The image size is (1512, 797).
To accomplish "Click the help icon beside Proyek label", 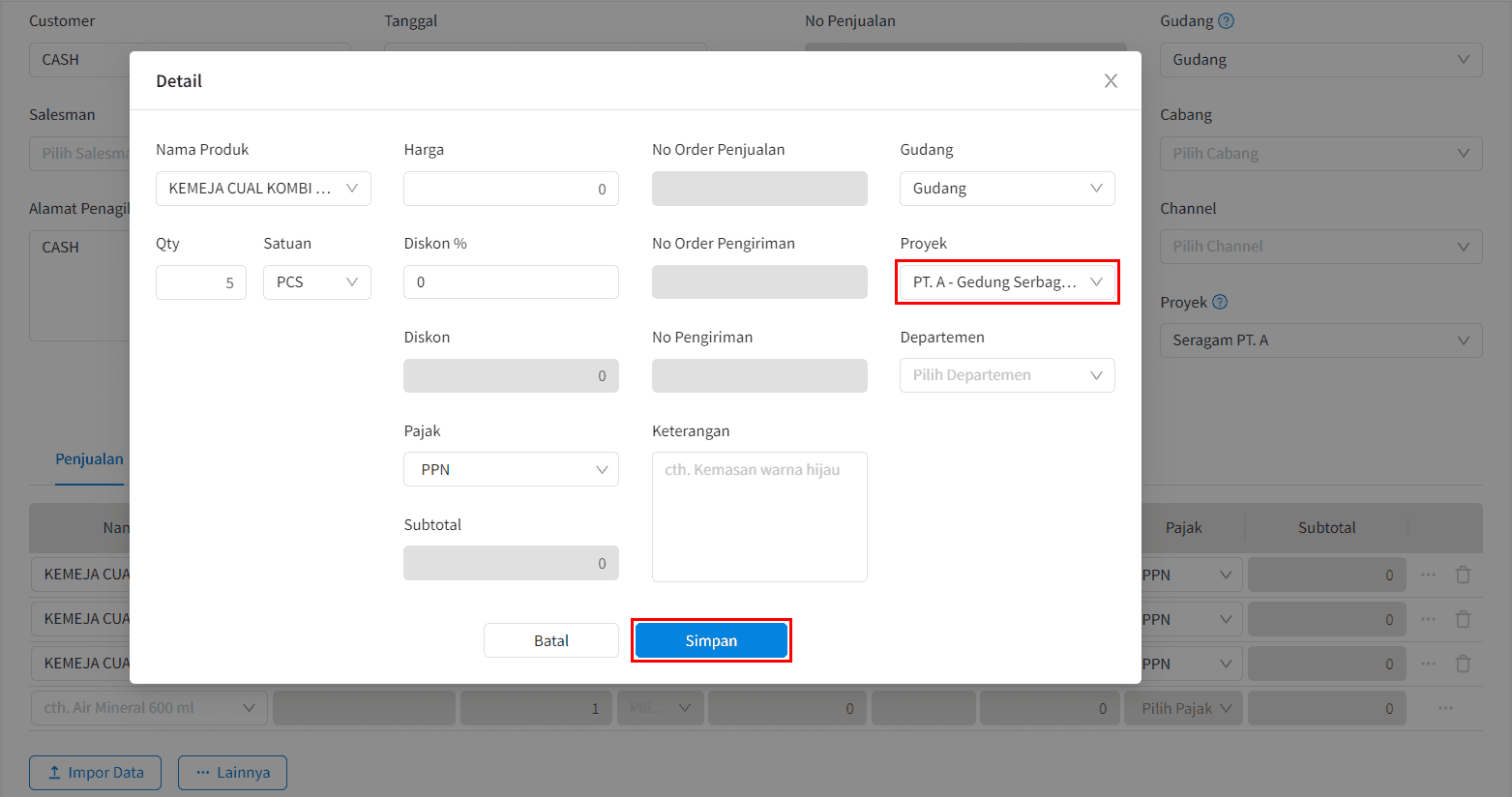I will pos(1220,302).
